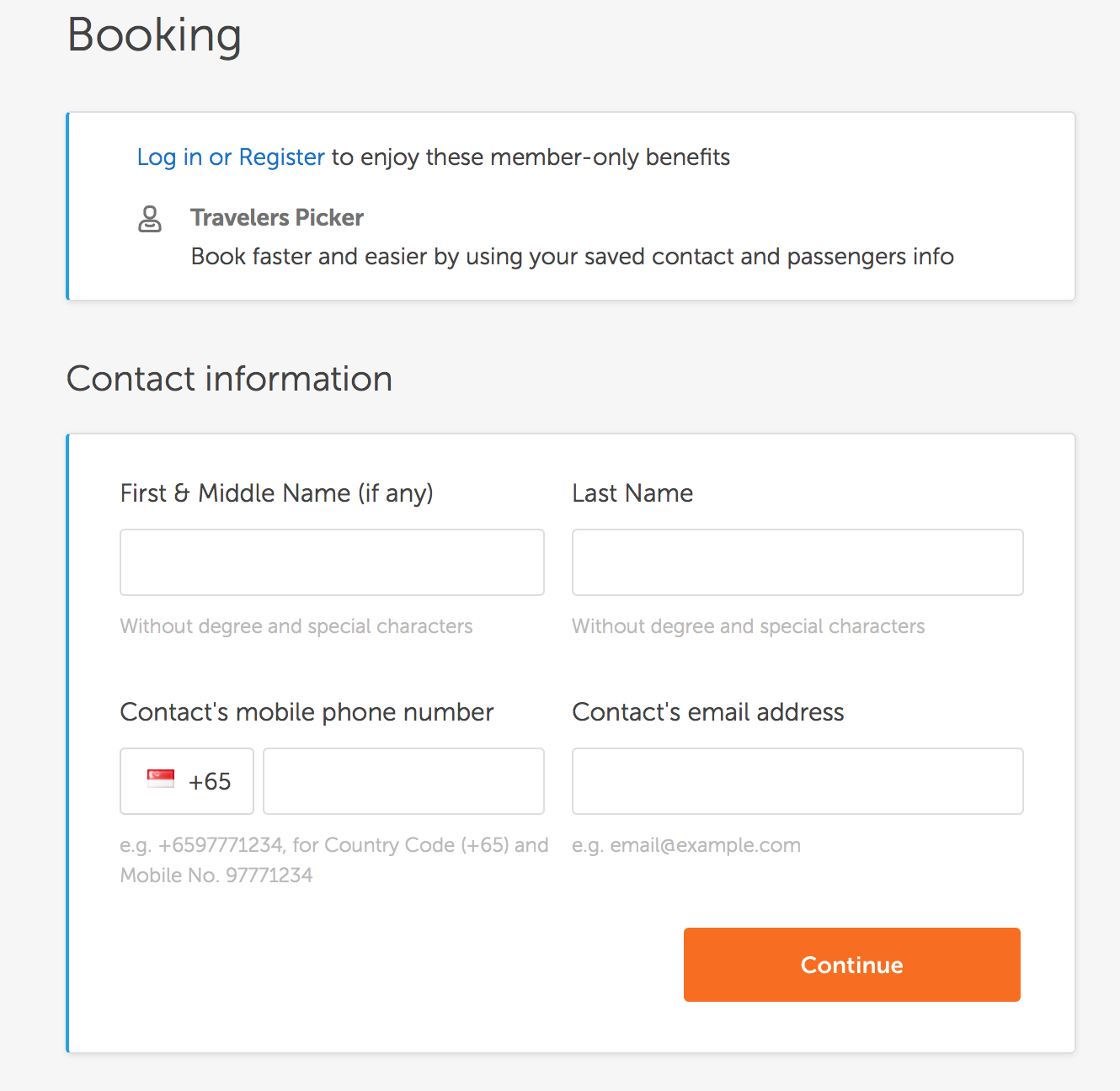The image size is (1120, 1091).
Task: Click the Log in or Register link
Action: [230, 157]
